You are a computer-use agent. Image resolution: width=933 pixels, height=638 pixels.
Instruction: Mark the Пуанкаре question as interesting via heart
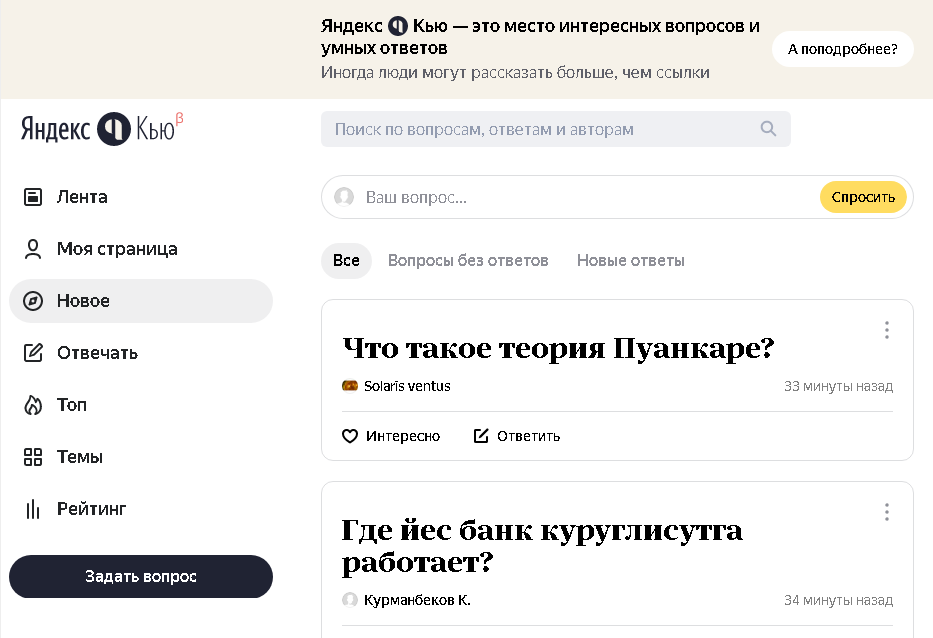tap(352, 435)
